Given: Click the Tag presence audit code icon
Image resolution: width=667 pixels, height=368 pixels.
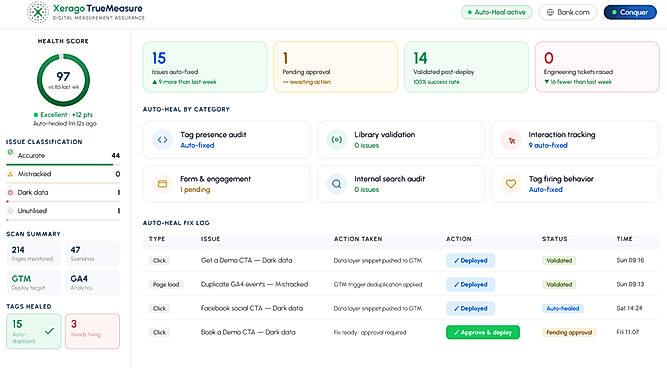Looking at the screenshot, I should pos(162,140).
